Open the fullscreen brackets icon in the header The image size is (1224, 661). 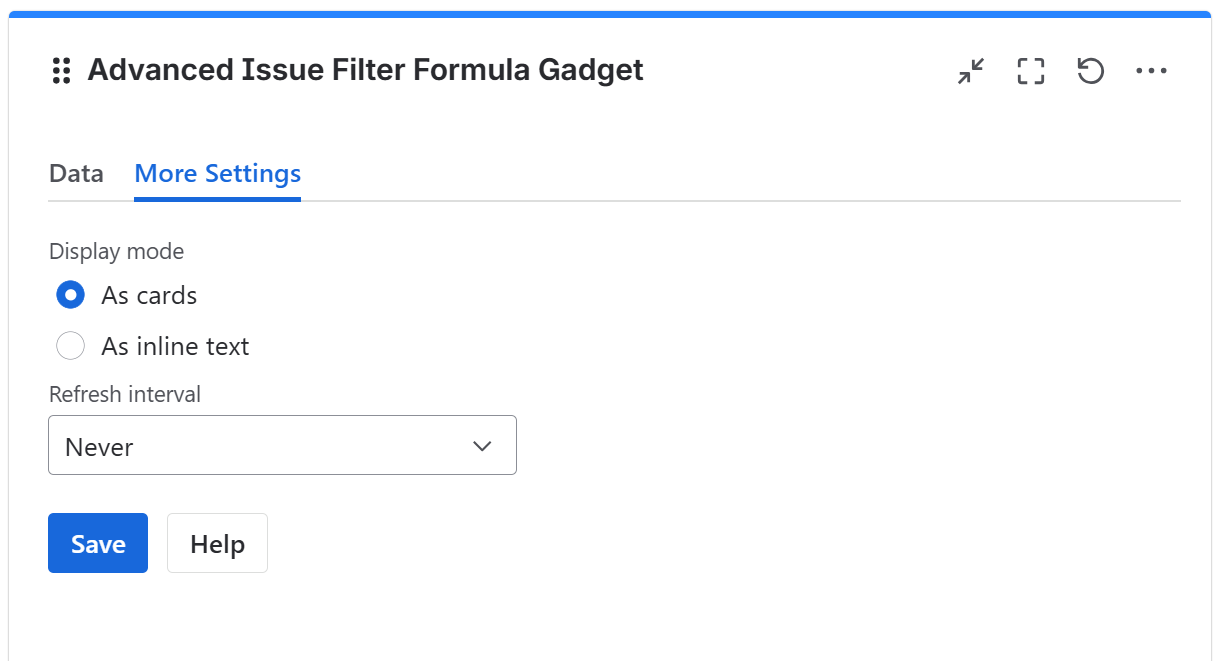(1030, 70)
